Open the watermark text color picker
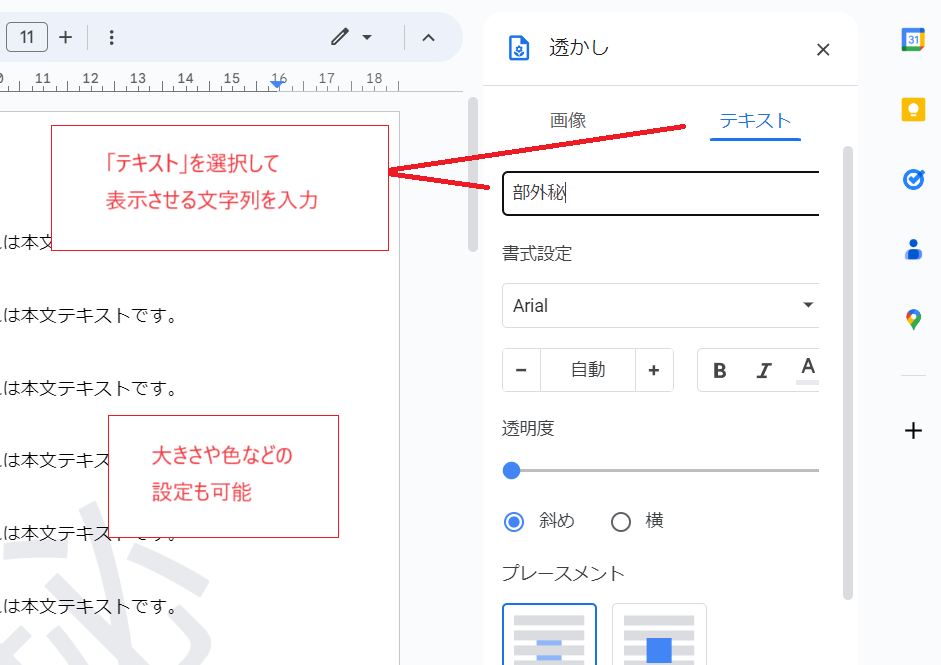Viewport: 941px width, 665px height. (x=808, y=369)
